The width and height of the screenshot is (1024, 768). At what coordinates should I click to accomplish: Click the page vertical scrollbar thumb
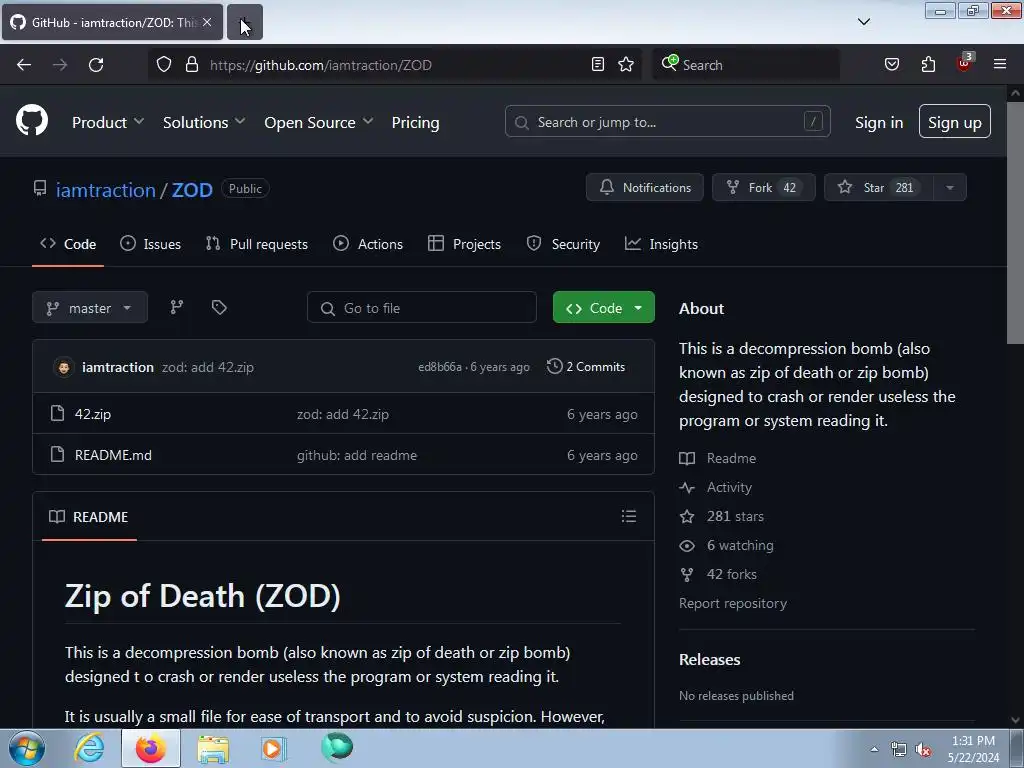coord(1015,224)
